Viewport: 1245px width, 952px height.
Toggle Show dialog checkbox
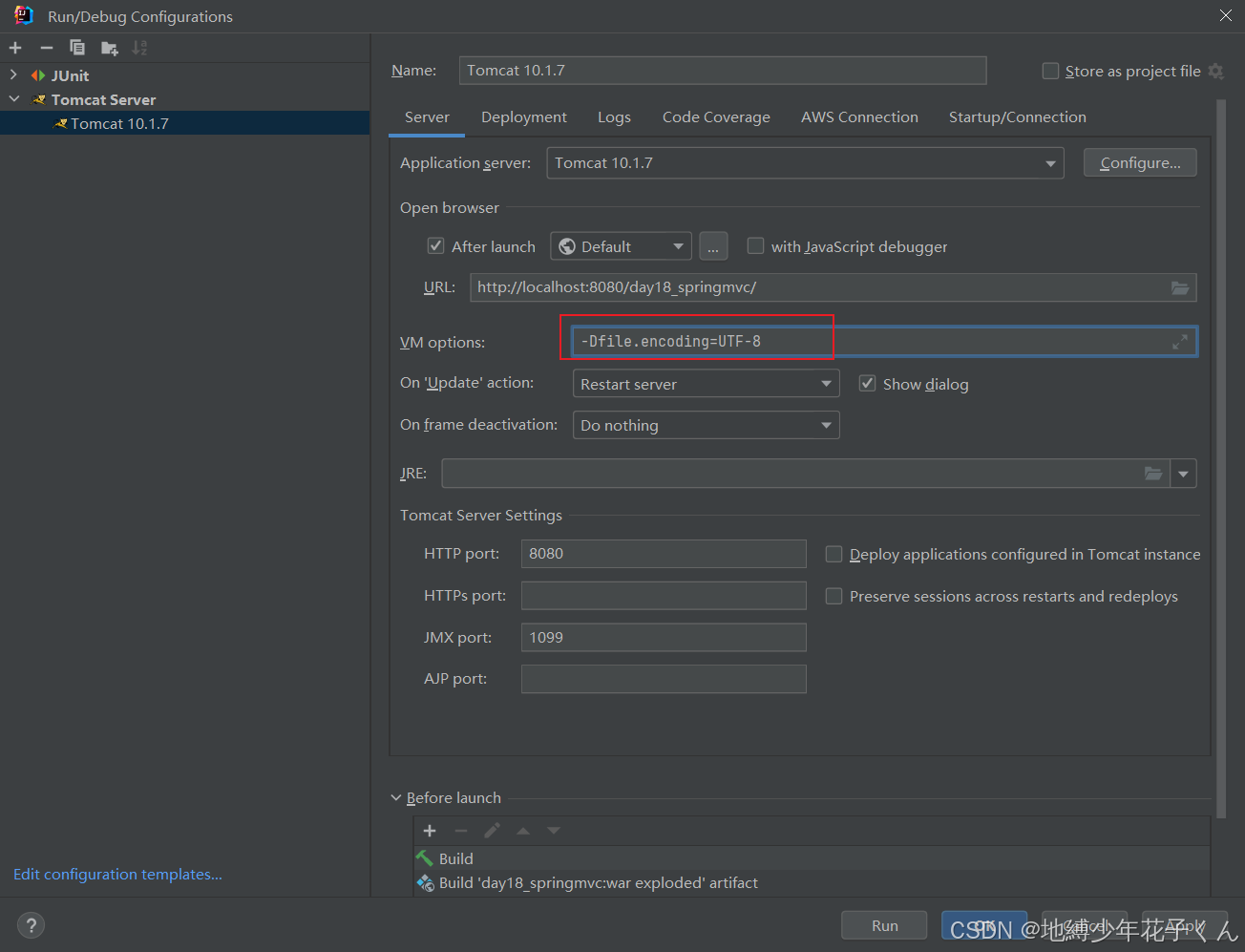(x=867, y=384)
